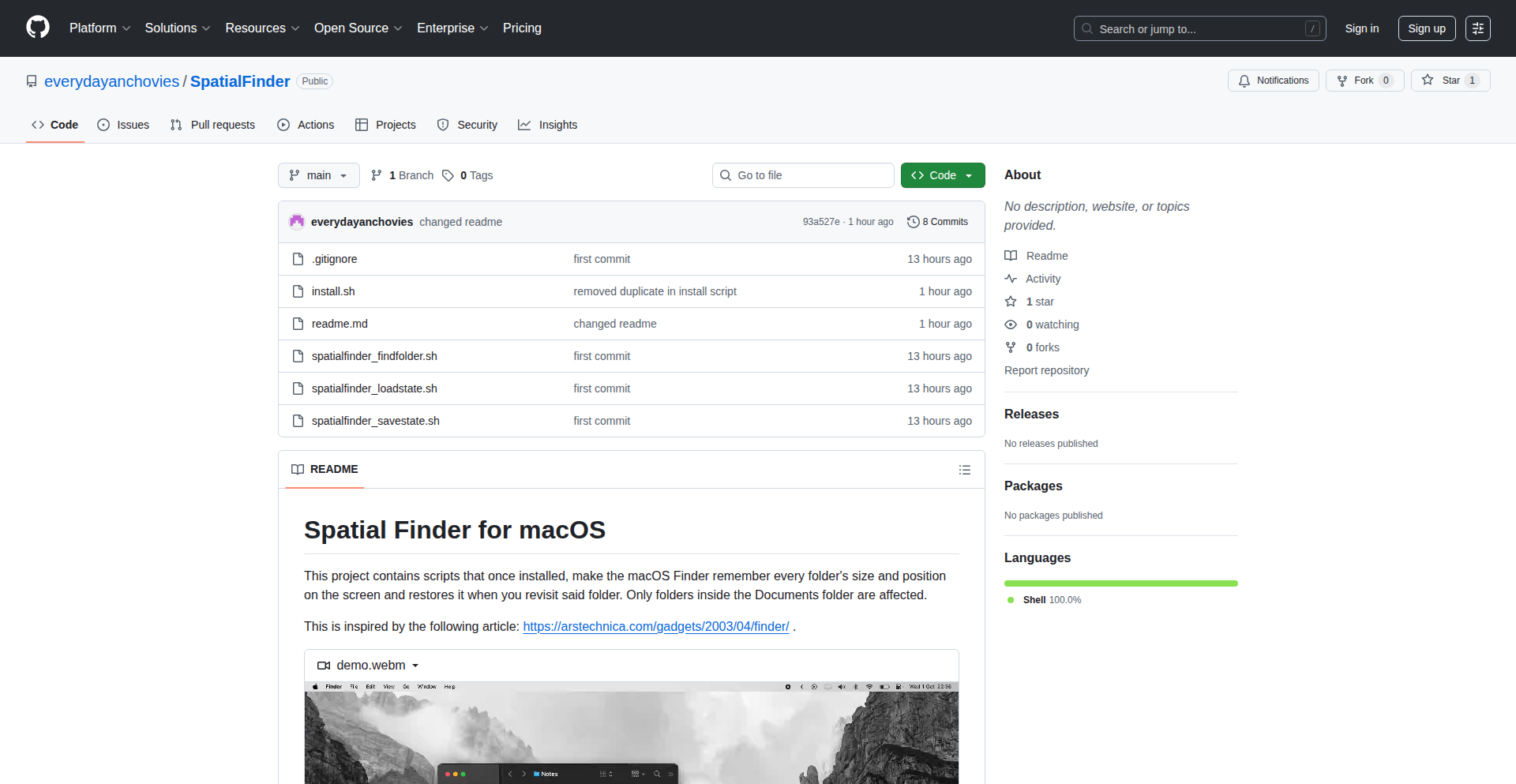Click the GitHub logo icon
The height and width of the screenshot is (784, 1516).
pyautogui.click(x=38, y=28)
